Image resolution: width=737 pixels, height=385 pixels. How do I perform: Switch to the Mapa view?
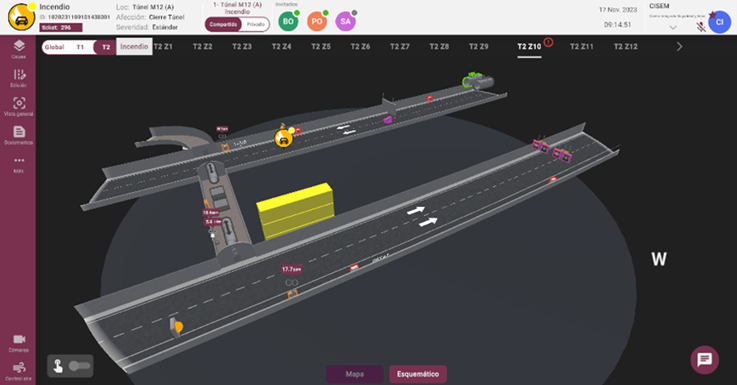click(355, 374)
